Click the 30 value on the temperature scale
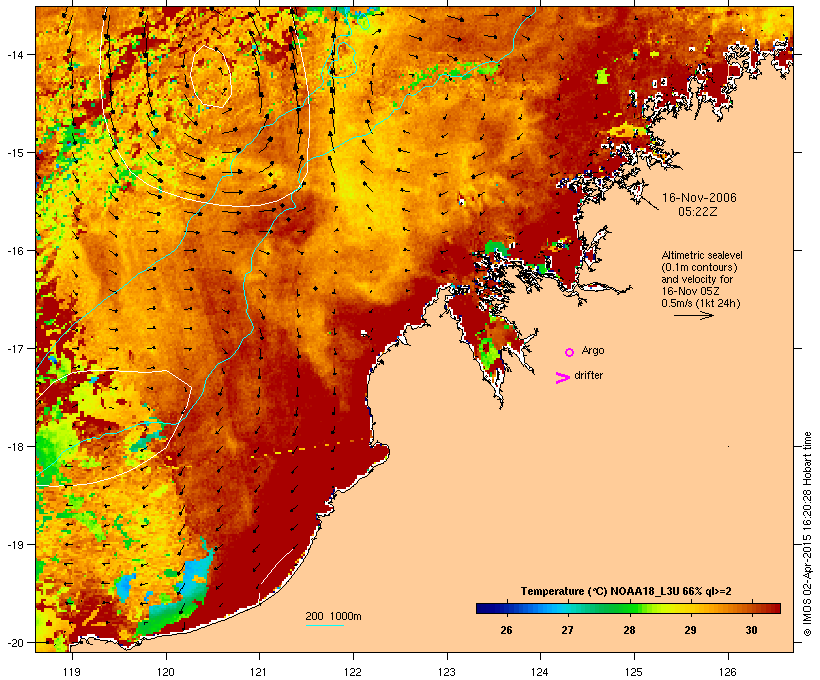The height and width of the screenshot is (680, 820). pyautogui.click(x=751, y=630)
